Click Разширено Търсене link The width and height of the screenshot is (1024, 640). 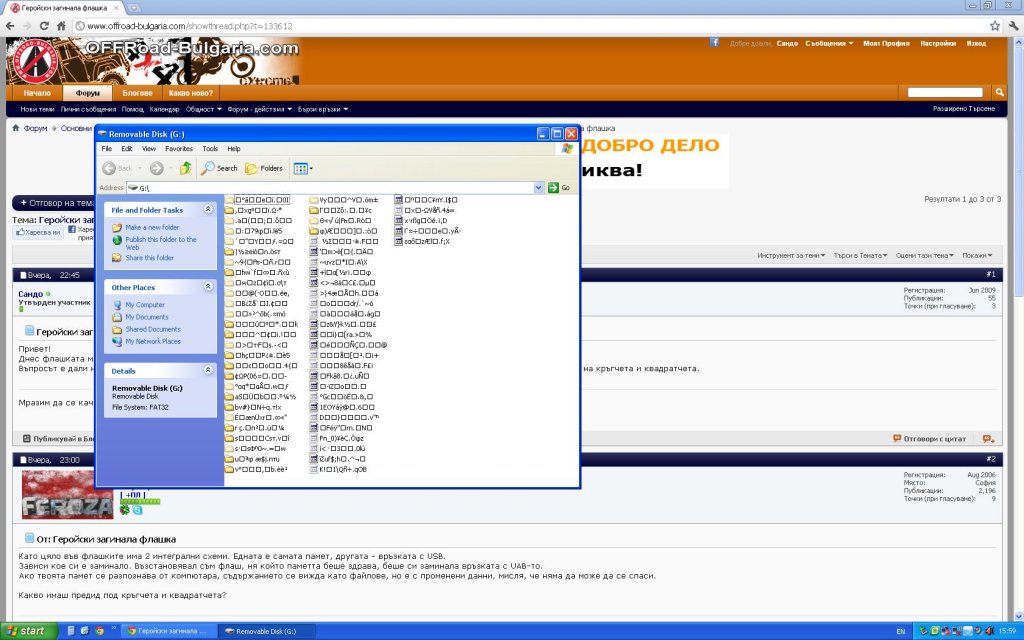[x=964, y=108]
